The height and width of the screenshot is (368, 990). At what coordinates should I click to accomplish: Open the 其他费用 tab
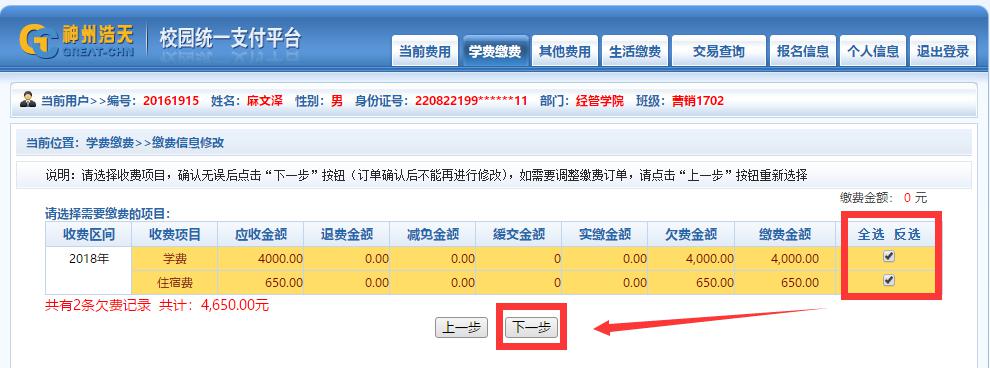(564, 51)
